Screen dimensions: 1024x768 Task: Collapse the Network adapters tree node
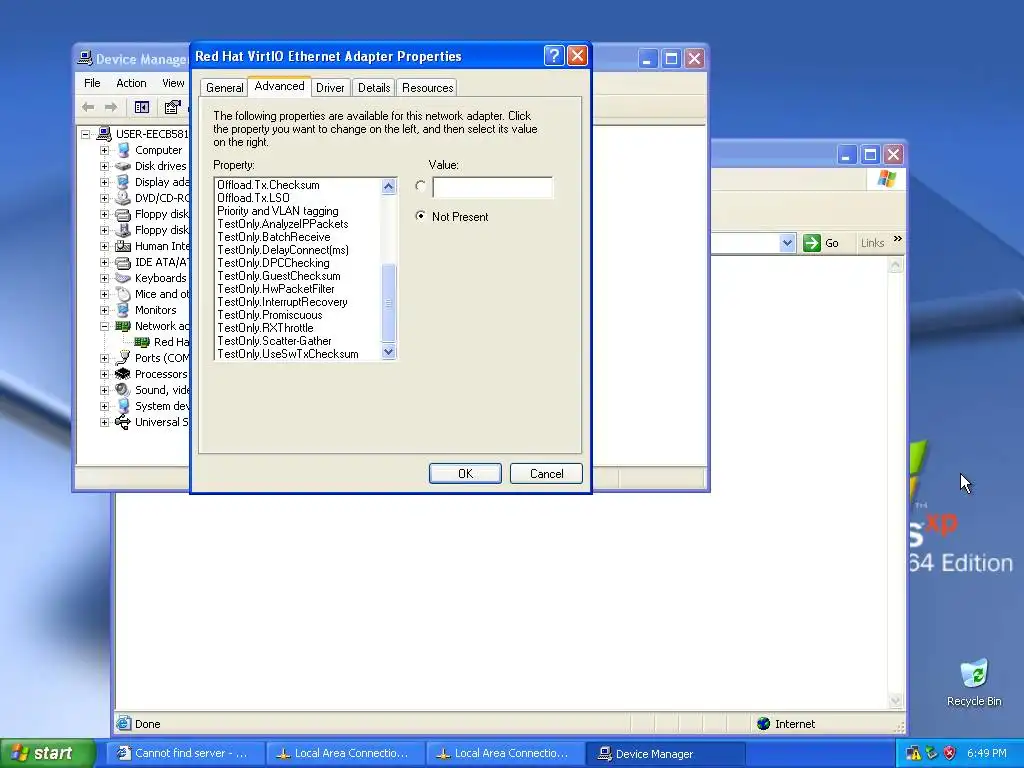[104, 326]
